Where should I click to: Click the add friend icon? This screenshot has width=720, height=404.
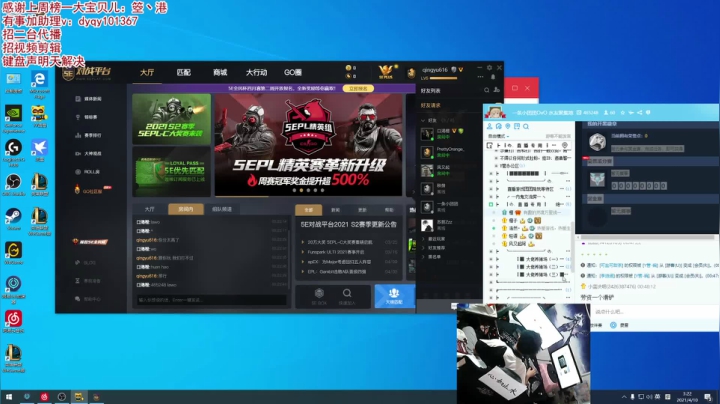(x=497, y=90)
